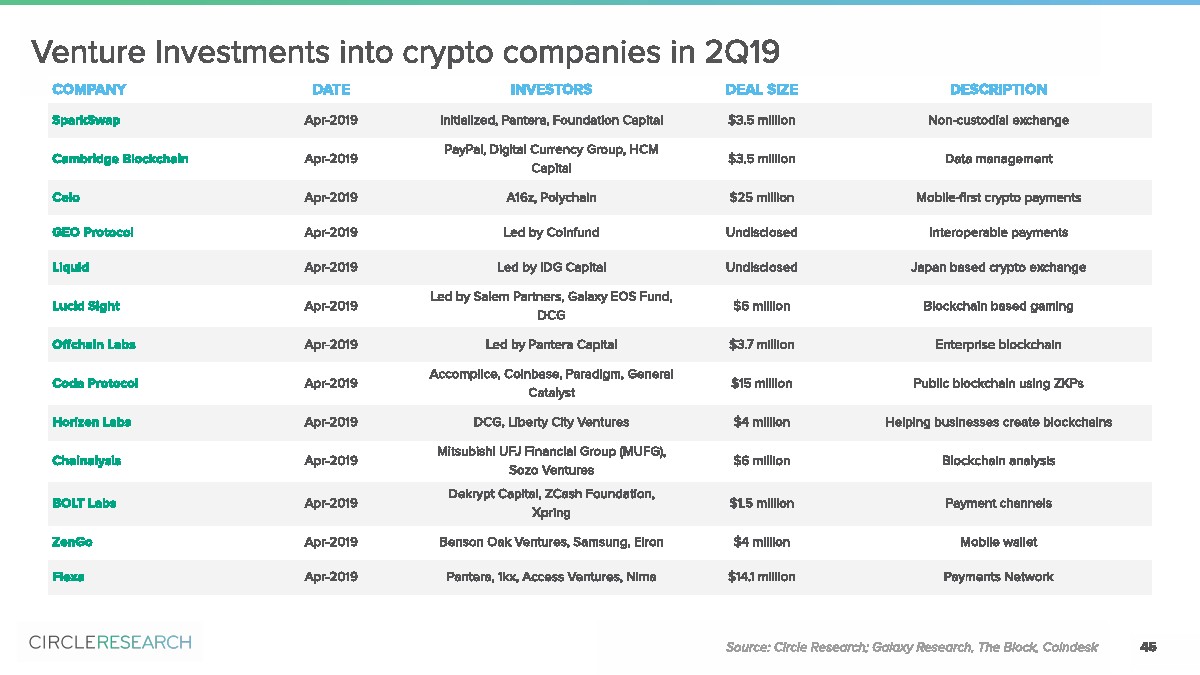Open the Cambridge Blockchain company link

tap(120, 159)
